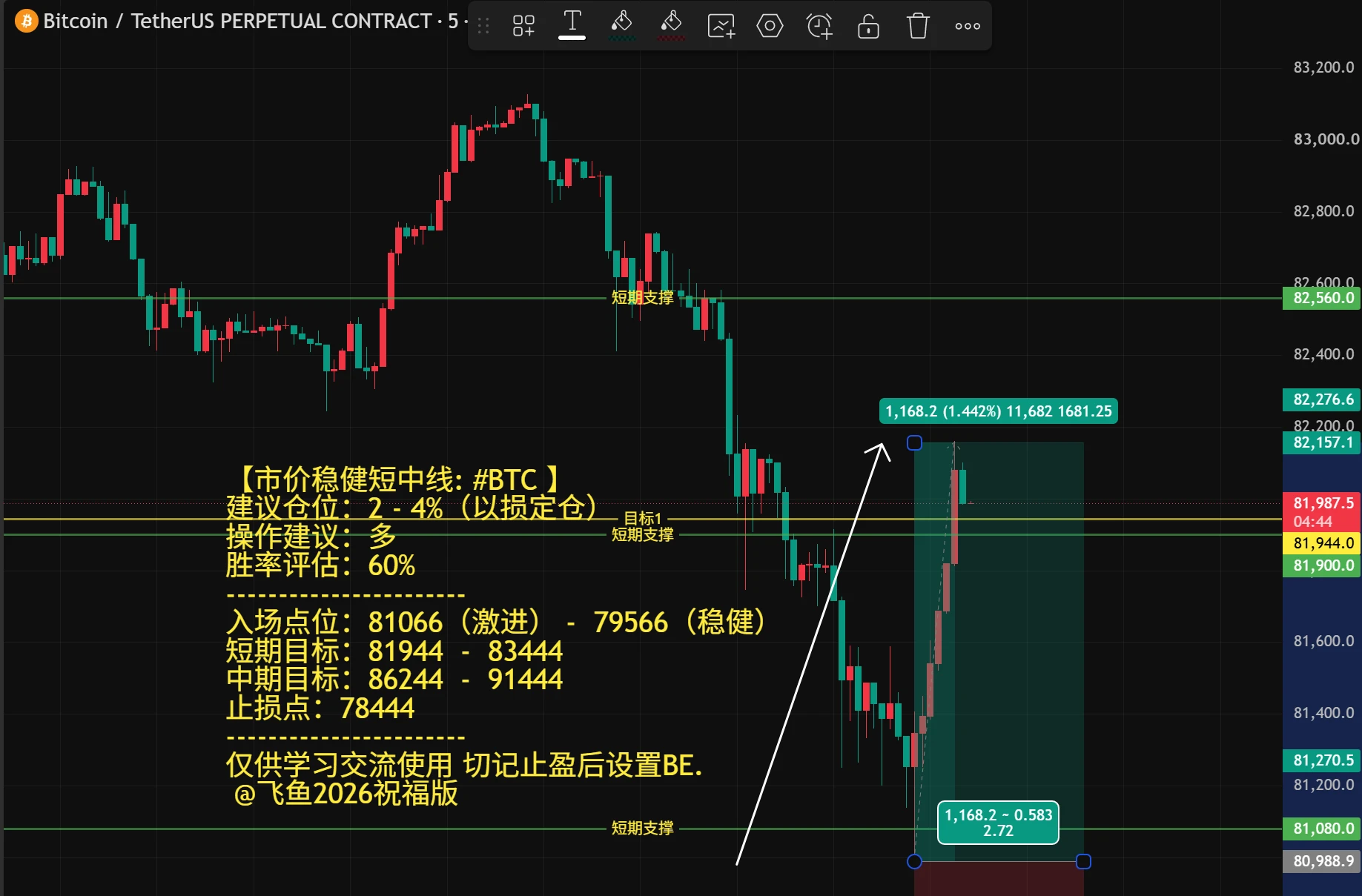The width and height of the screenshot is (1362, 896).
Task: Click the 中期目标: 86244 - 91444 text line
Action: click(x=394, y=679)
